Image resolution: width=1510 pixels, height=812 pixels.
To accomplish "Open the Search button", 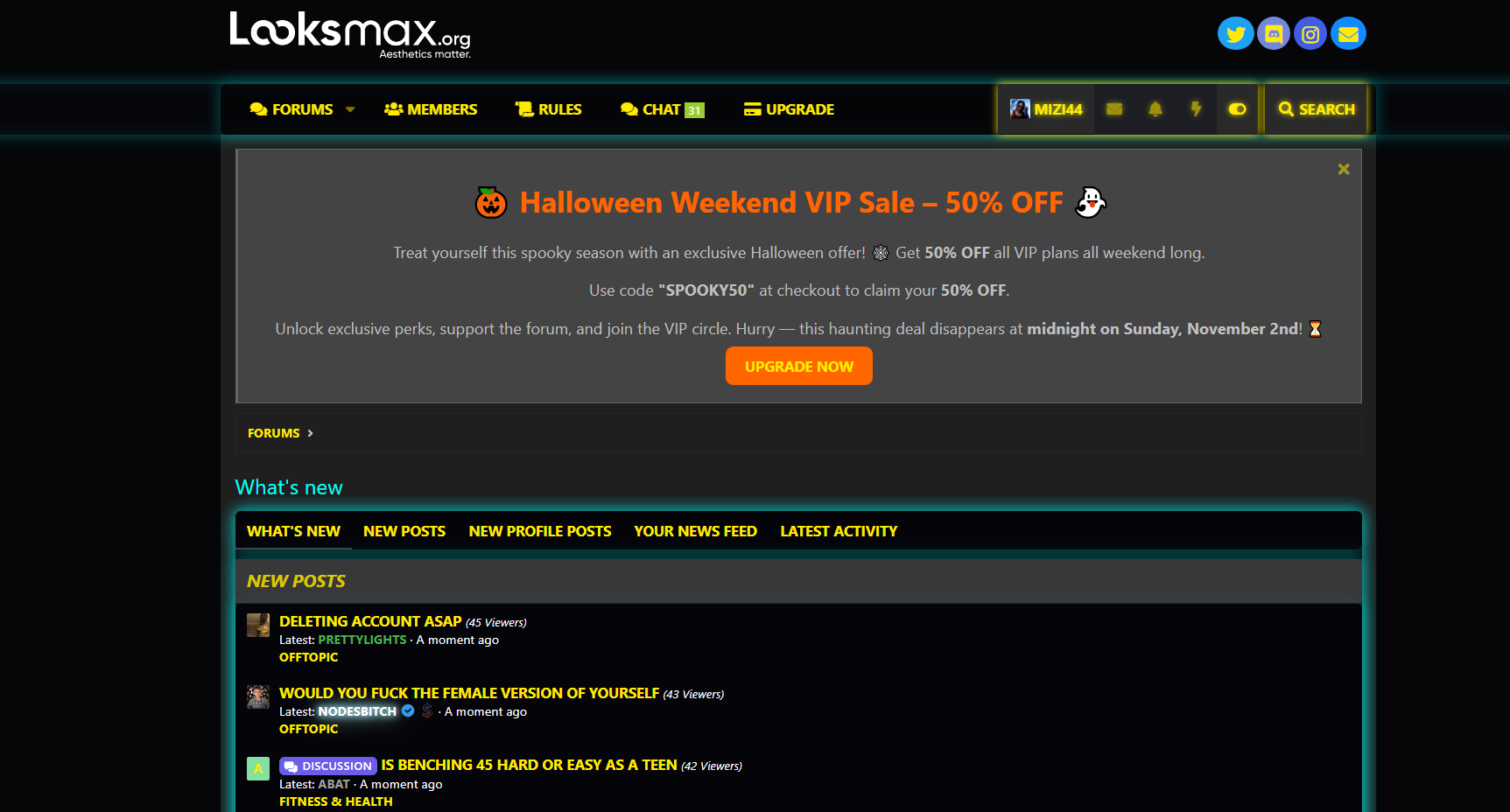I will point(1316,109).
